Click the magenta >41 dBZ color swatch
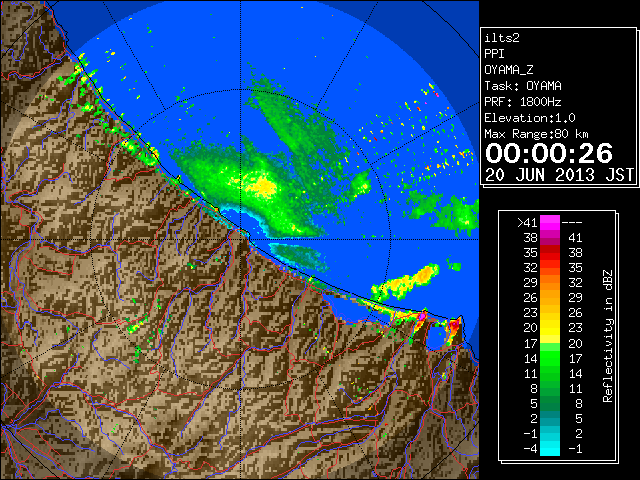 pos(550,222)
